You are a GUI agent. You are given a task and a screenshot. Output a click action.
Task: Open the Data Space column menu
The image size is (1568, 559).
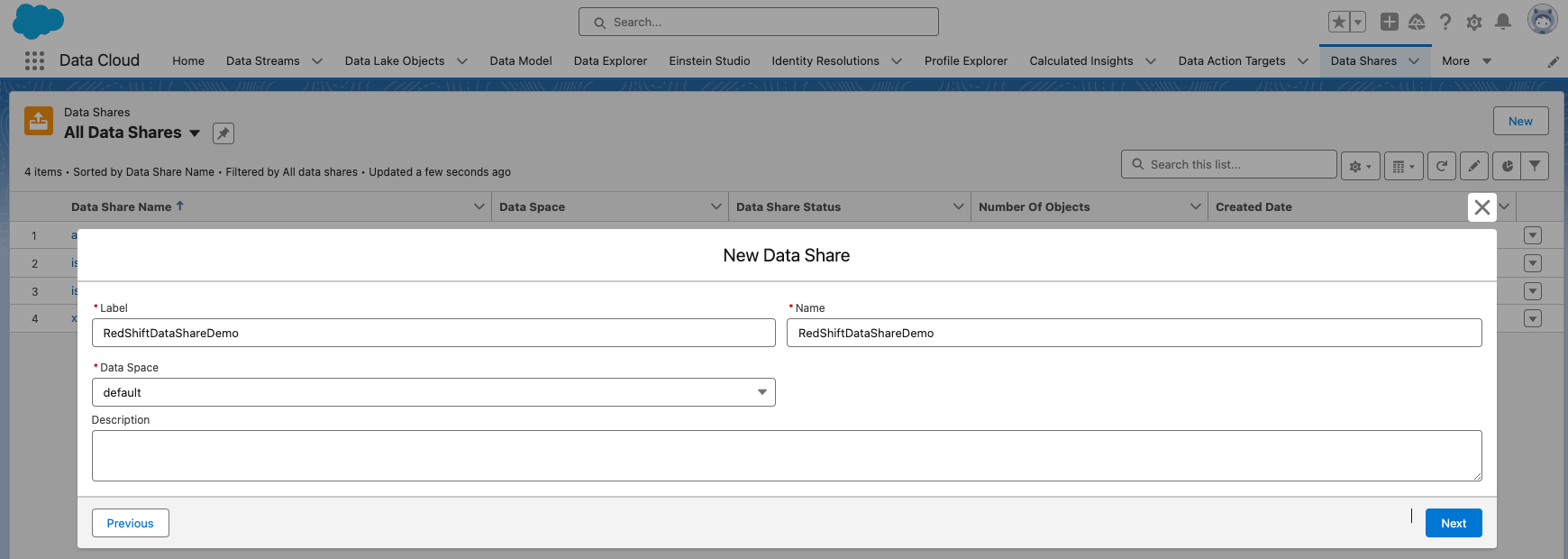point(716,206)
